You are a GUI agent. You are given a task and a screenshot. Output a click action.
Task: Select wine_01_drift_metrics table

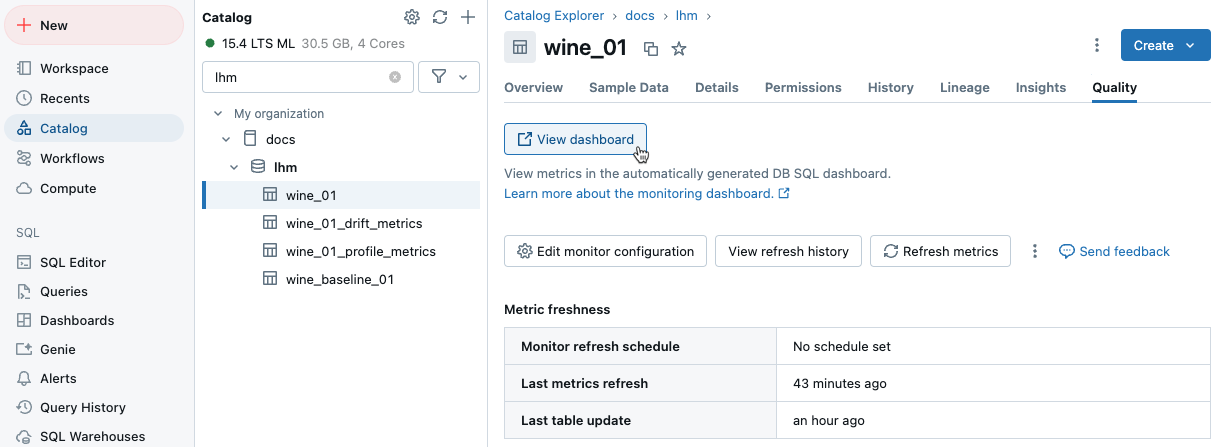[x=353, y=223]
